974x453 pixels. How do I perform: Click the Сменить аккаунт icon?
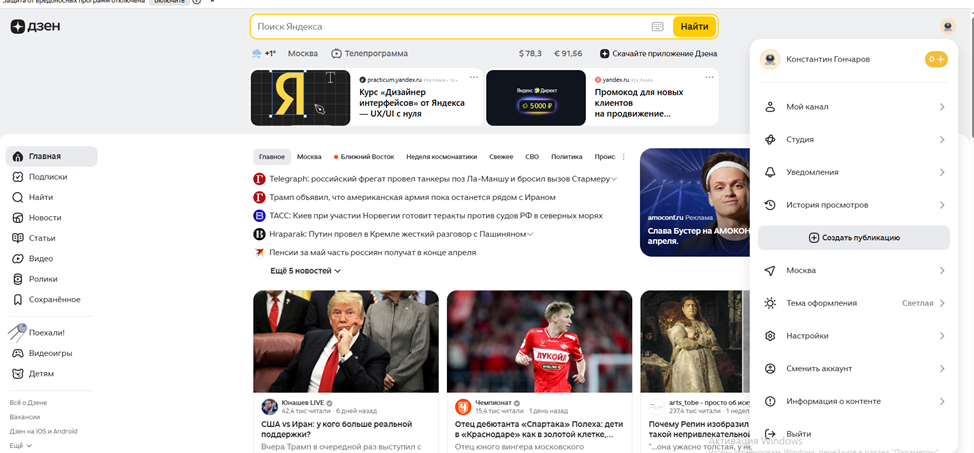[x=770, y=368]
